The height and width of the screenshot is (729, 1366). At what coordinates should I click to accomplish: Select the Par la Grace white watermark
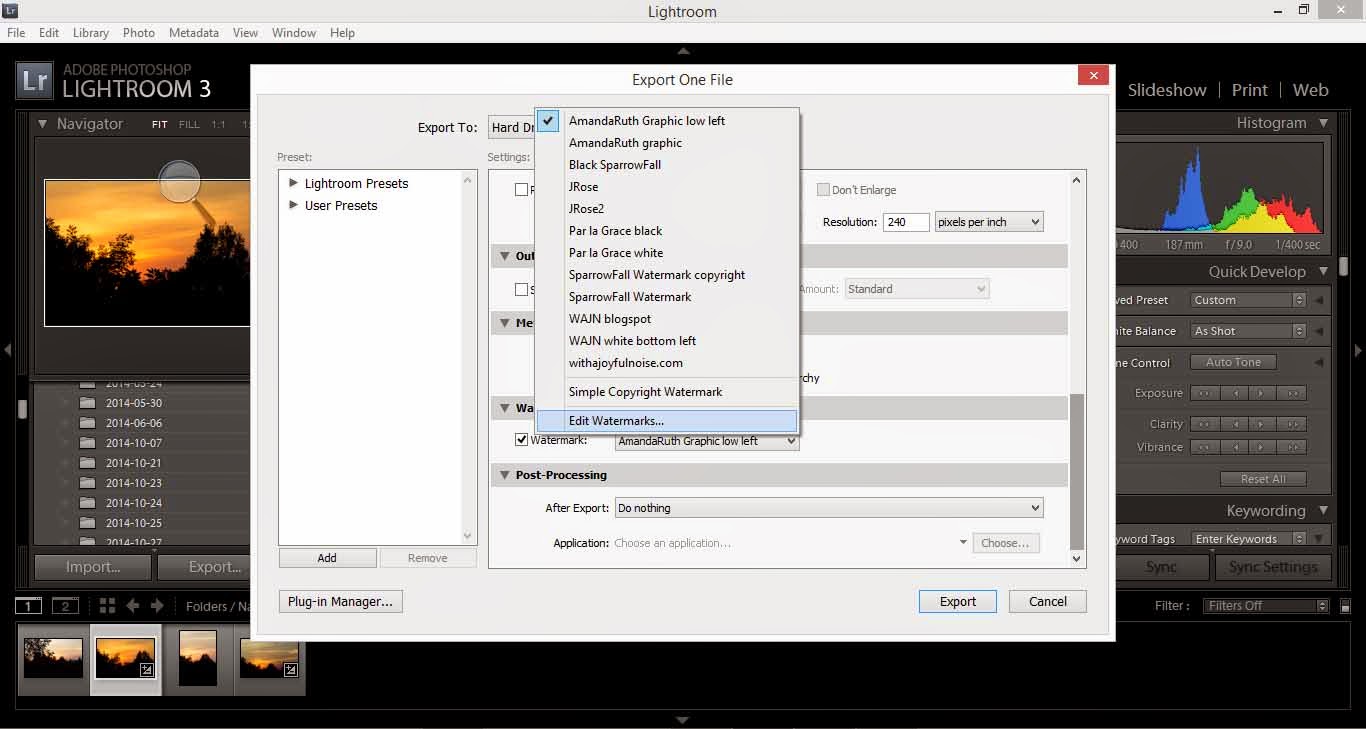click(616, 253)
